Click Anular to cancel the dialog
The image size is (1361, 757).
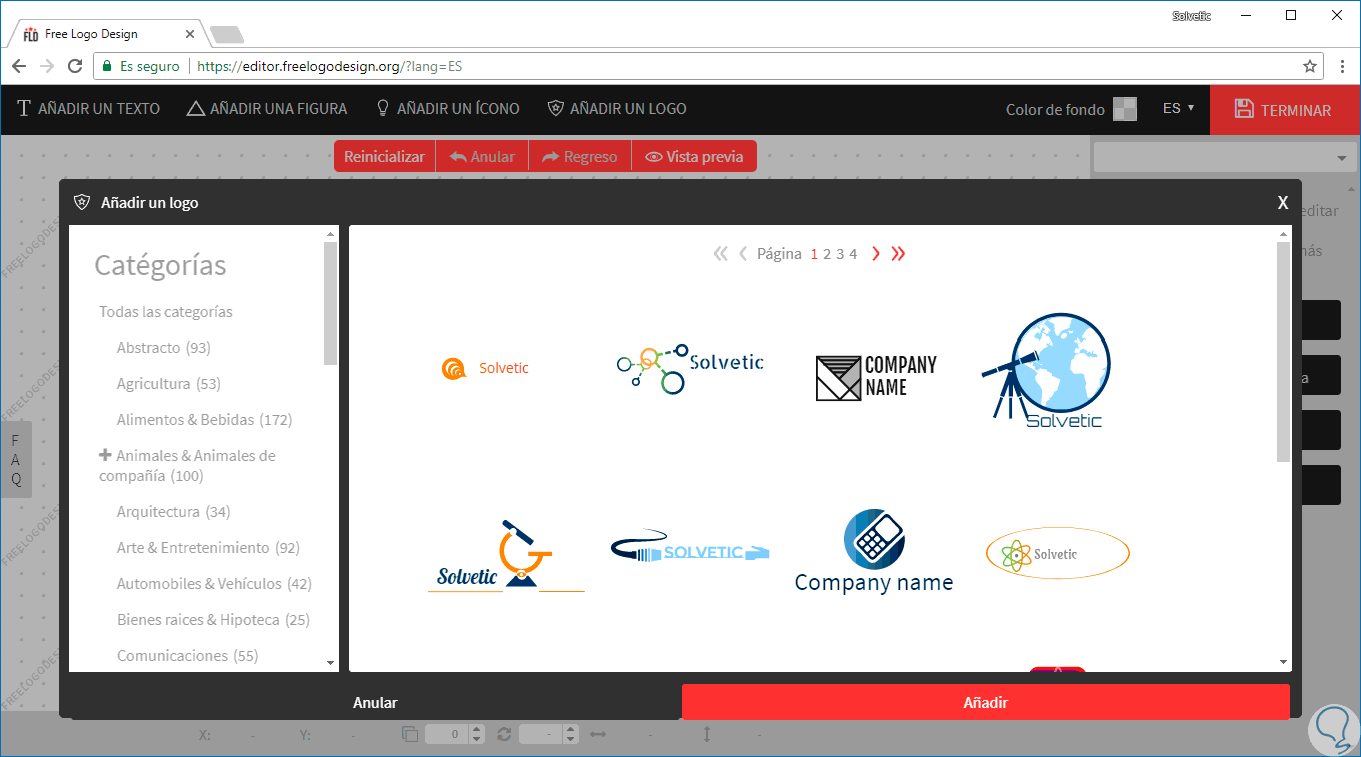[x=375, y=702]
